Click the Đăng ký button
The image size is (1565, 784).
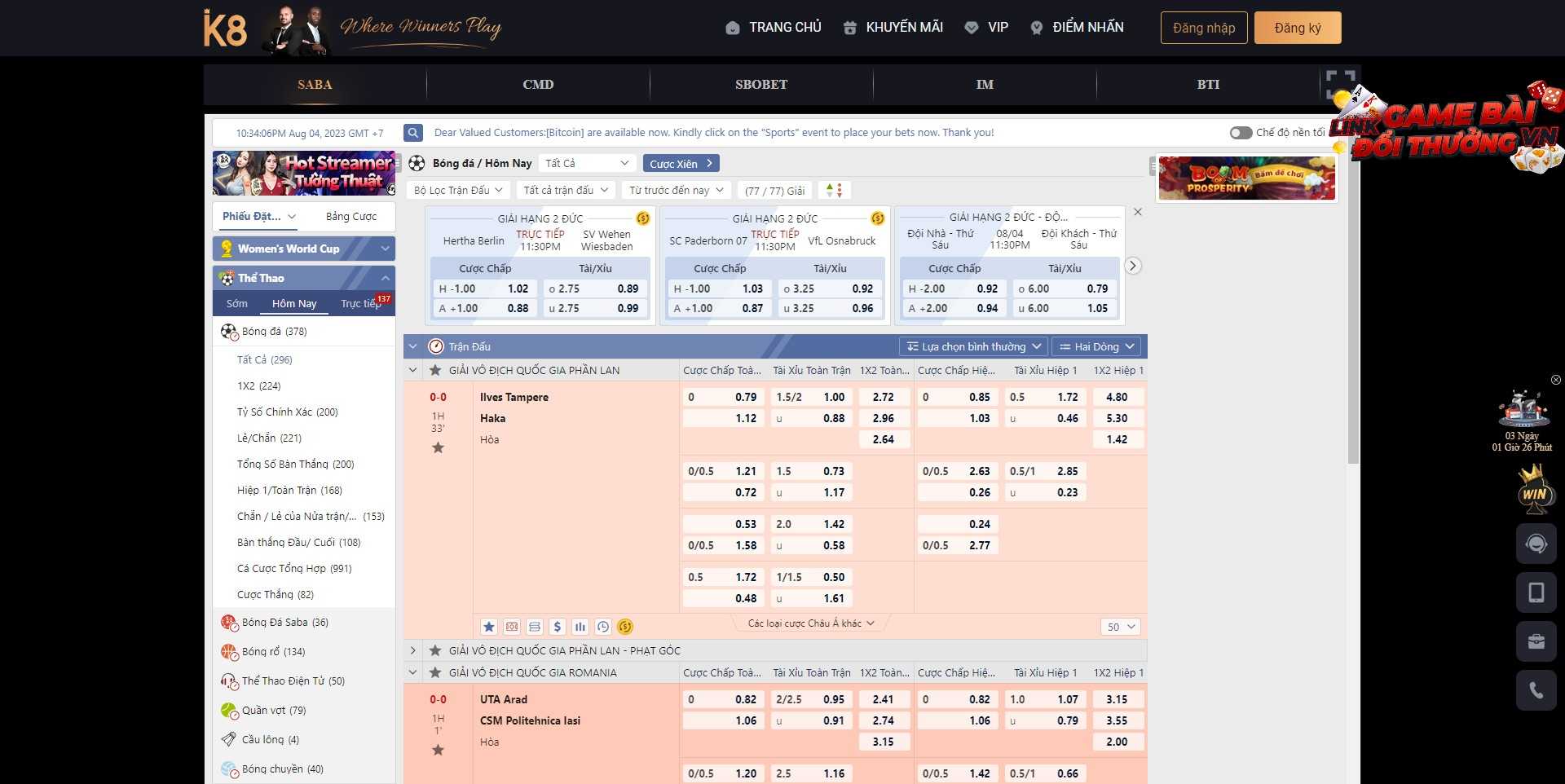[x=1298, y=28]
